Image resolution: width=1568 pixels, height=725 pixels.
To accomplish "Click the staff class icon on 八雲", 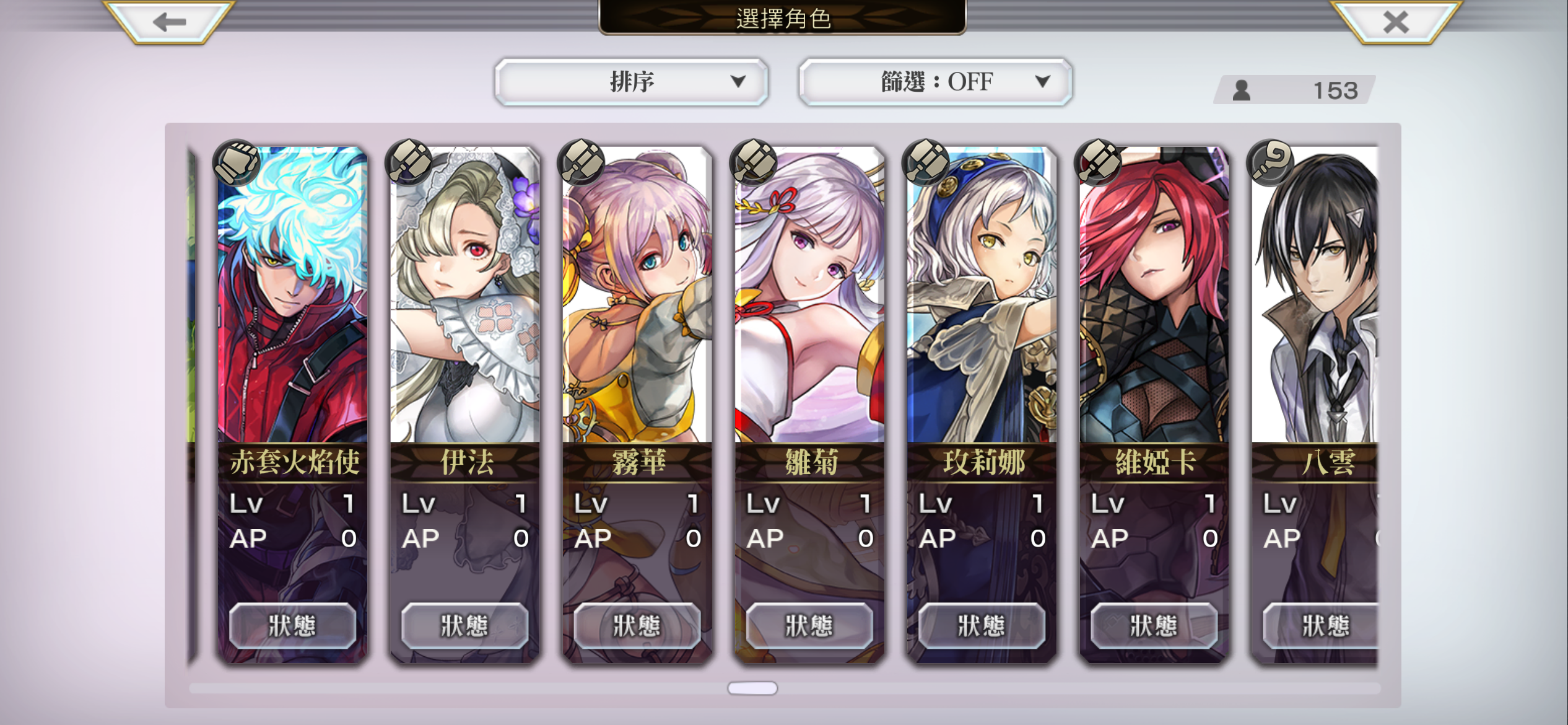I will [1270, 163].
